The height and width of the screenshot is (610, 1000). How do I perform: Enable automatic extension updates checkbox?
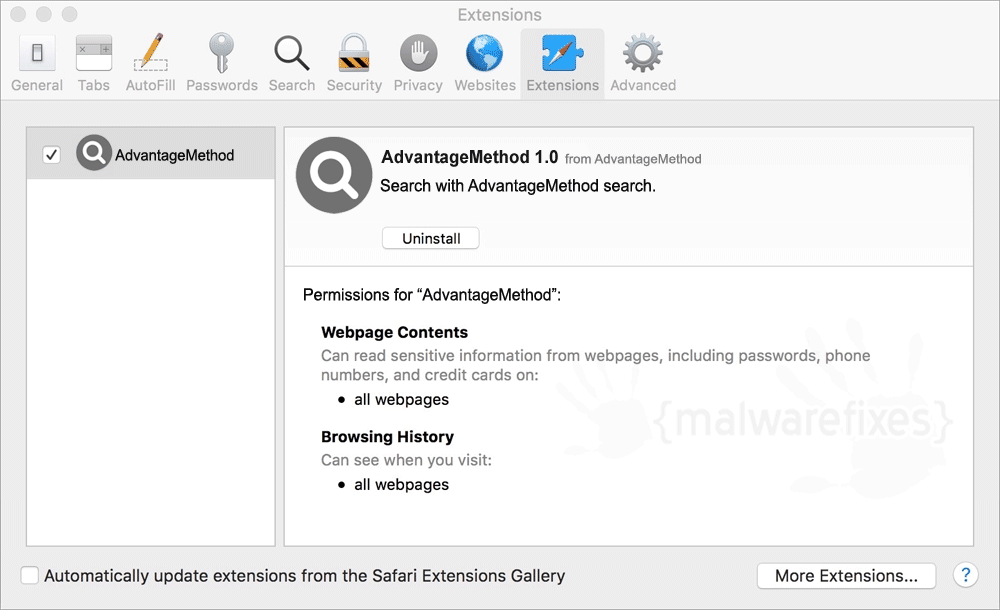point(29,575)
